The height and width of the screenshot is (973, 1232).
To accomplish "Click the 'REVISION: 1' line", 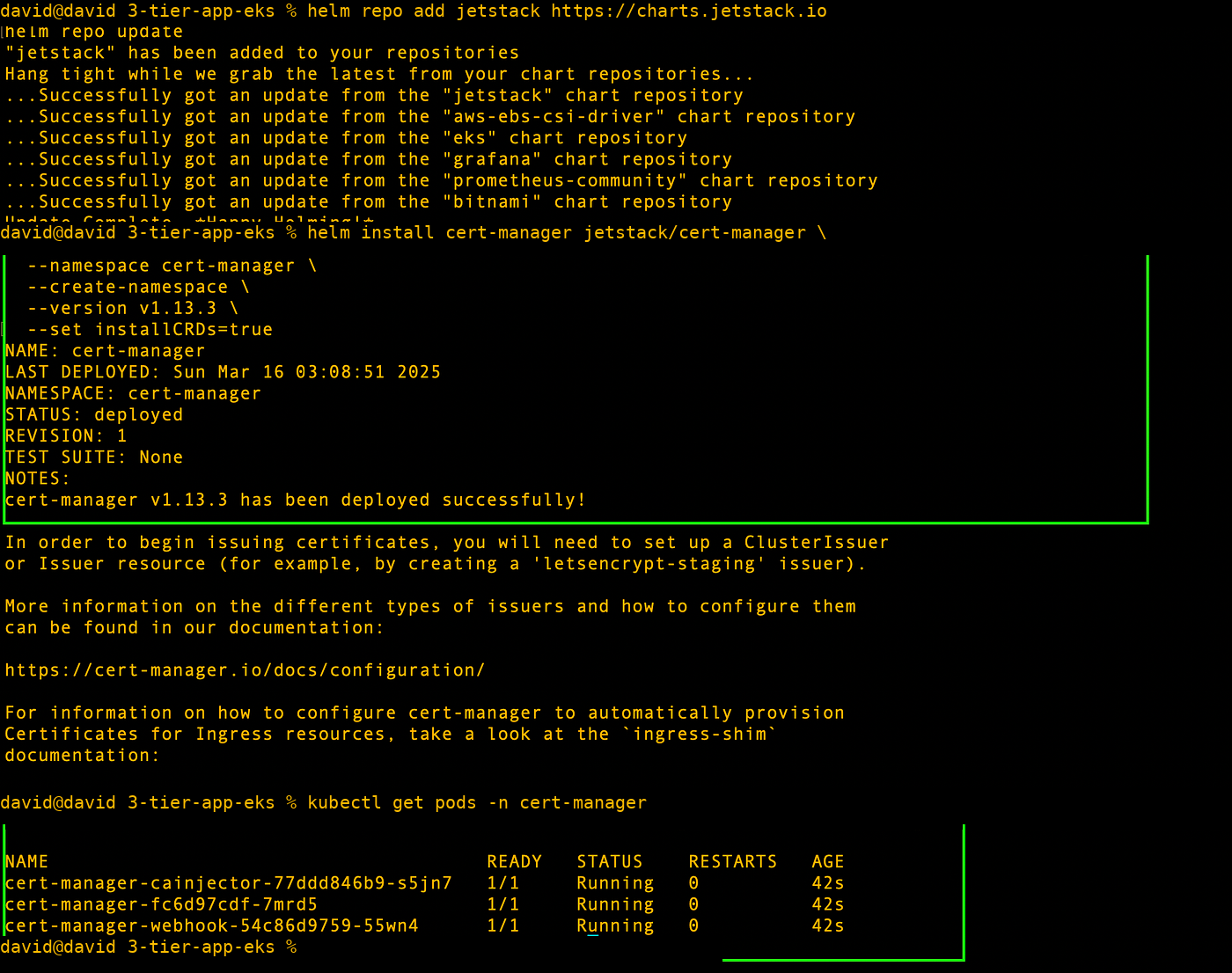I will pyautogui.click(x=66, y=435).
